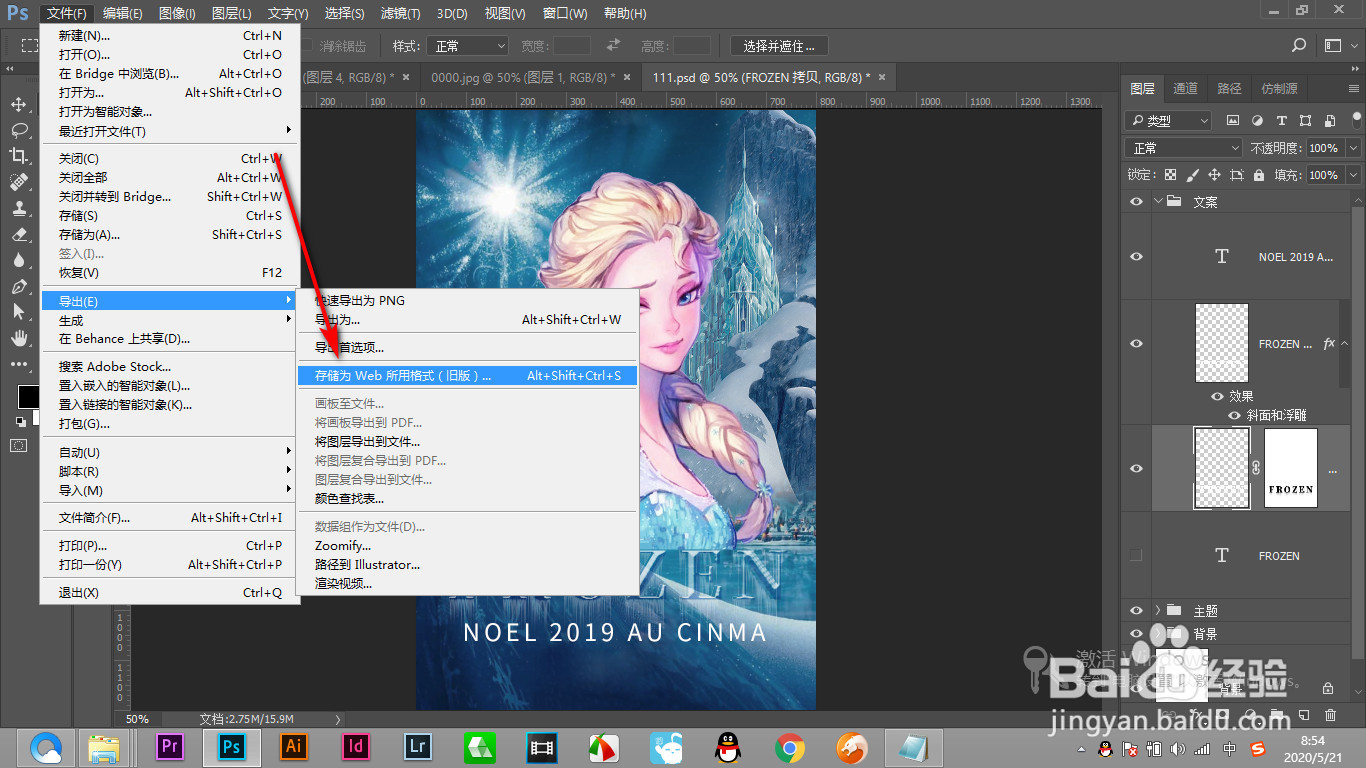Viewport: 1366px width, 768px height.
Task: Open Premiere Pro from taskbar
Action: coord(169,746)
